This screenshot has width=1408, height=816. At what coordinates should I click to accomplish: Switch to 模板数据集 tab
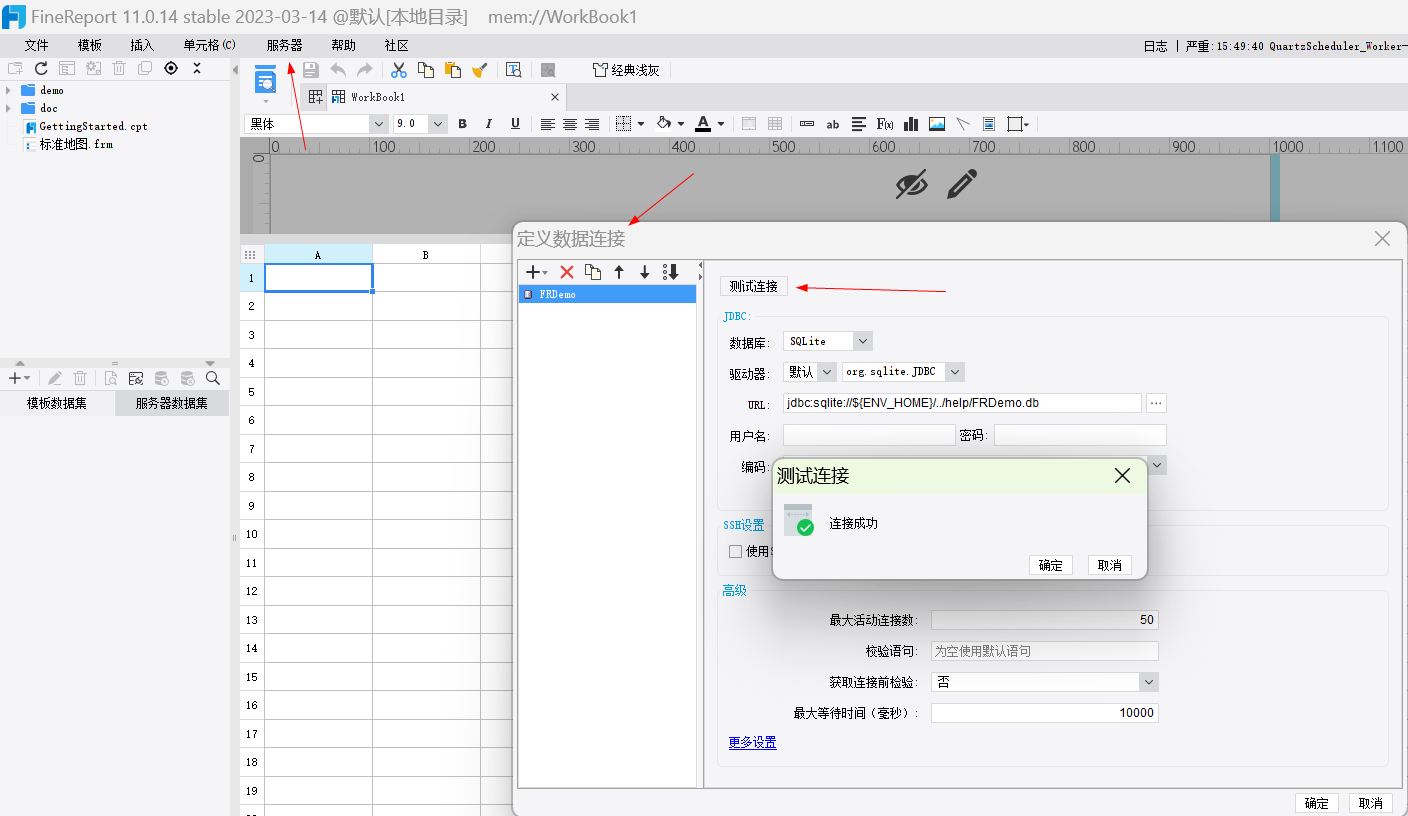click(x=57, y=404)
